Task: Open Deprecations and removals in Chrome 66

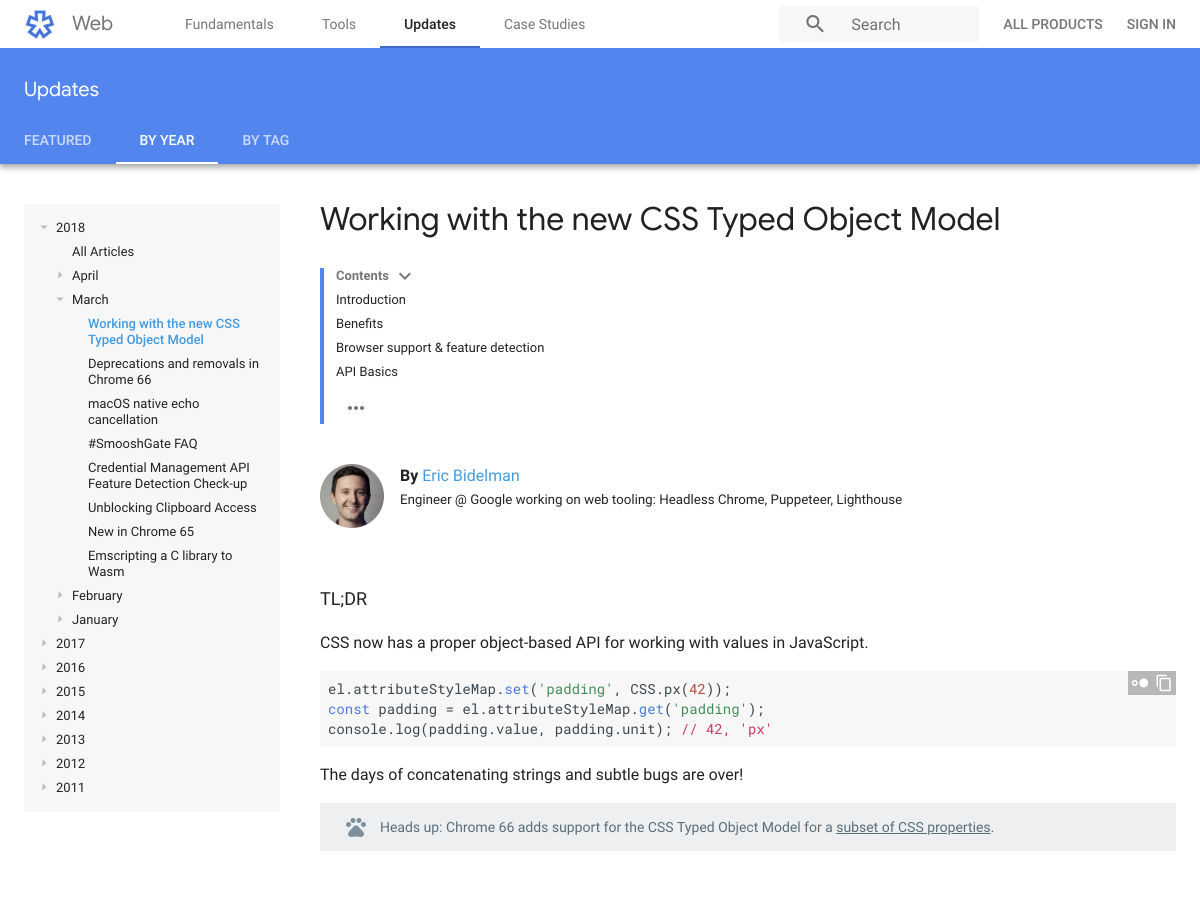Action: pyautogui.click(x=173, y=371)
